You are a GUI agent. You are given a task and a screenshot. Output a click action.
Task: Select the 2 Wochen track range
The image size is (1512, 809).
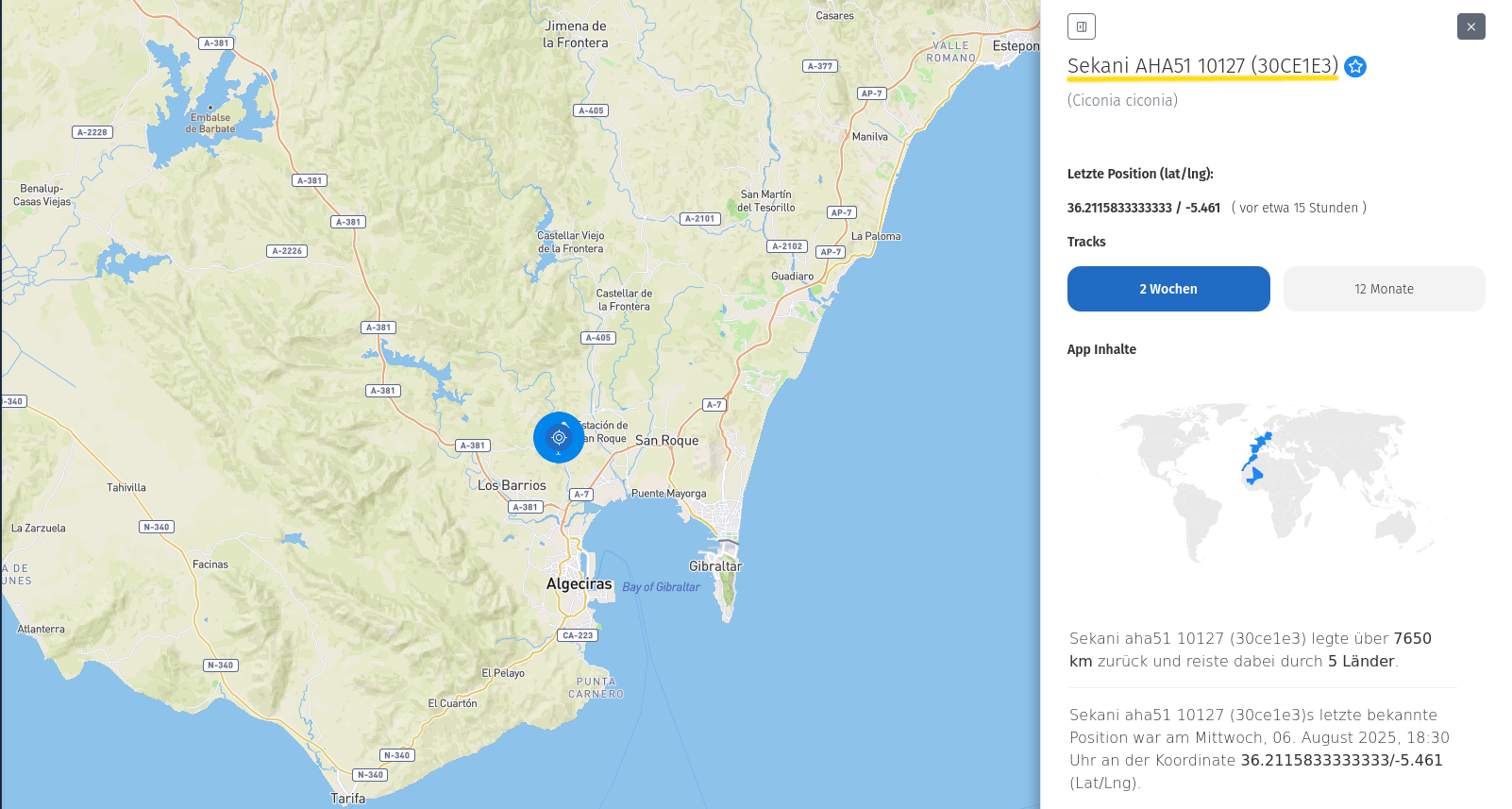point(1168,289)
